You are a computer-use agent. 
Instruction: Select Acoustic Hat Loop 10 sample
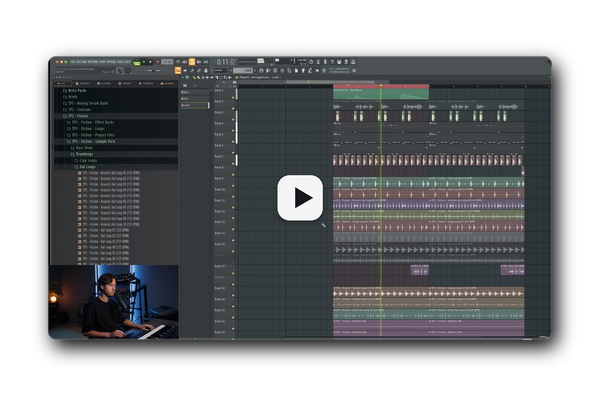coord(109,224)
